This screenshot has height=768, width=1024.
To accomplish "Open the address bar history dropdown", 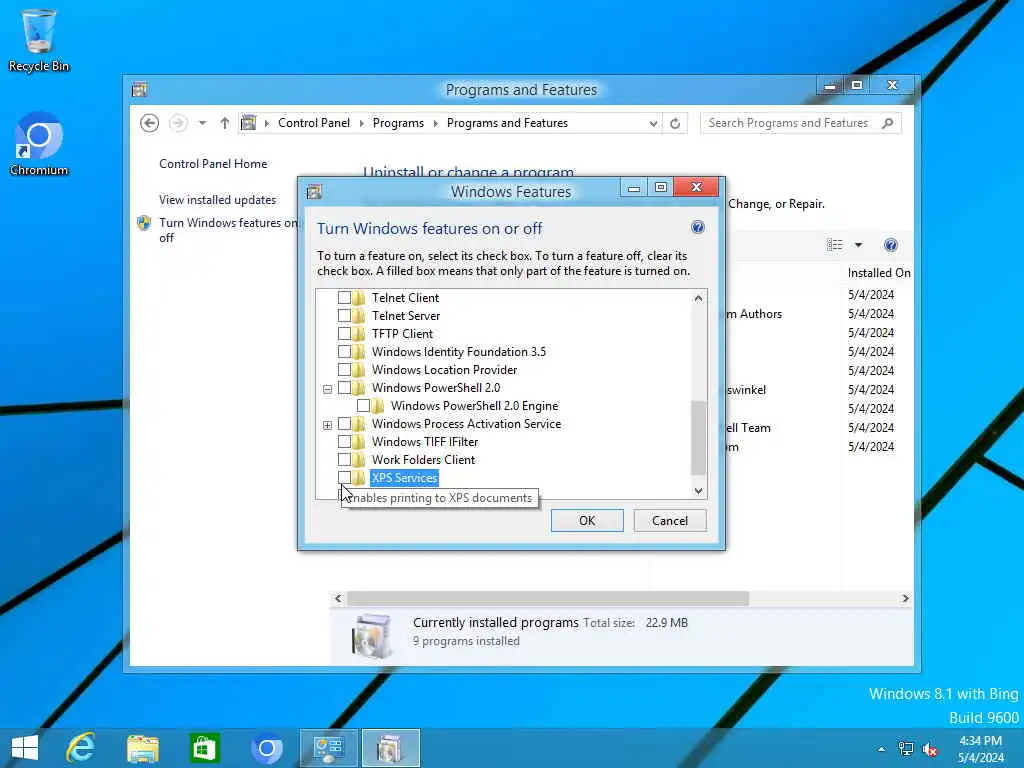I will point(653,123).
